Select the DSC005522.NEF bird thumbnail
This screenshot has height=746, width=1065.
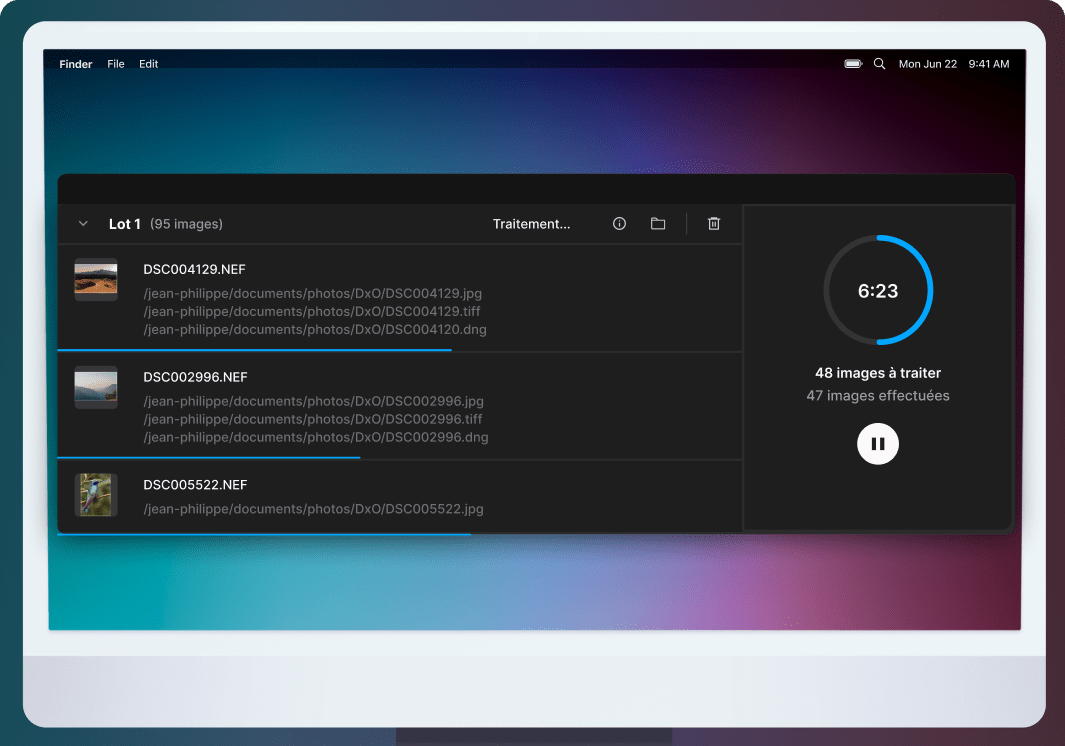pos(96,495)
